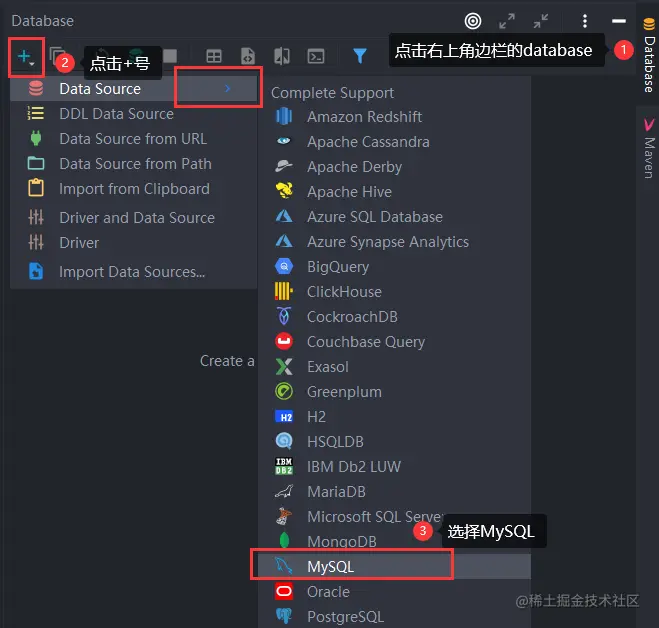This screenshot has height=628, width=659.
Task: Switch to the Maven side tab
Action: click(649, 149)
